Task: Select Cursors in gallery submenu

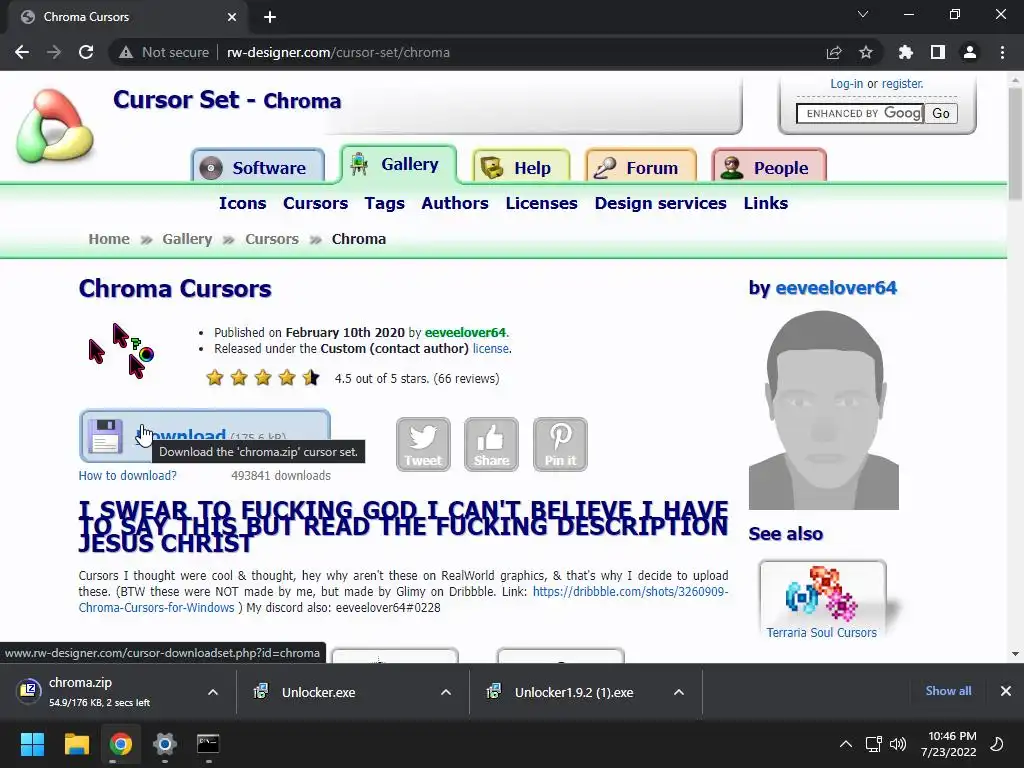Action: tap(315, 203)
